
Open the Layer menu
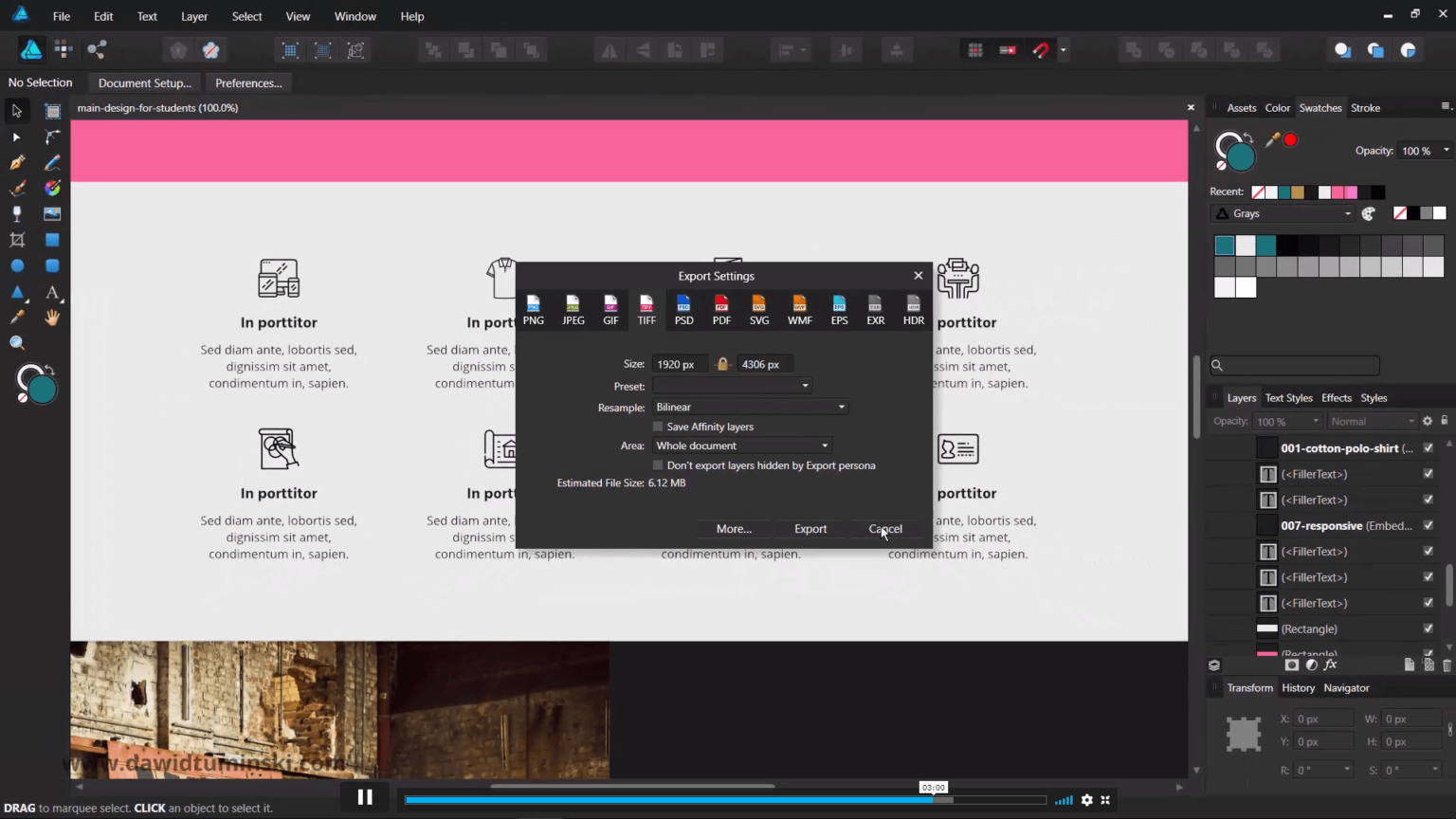click(x=194, y=16)
